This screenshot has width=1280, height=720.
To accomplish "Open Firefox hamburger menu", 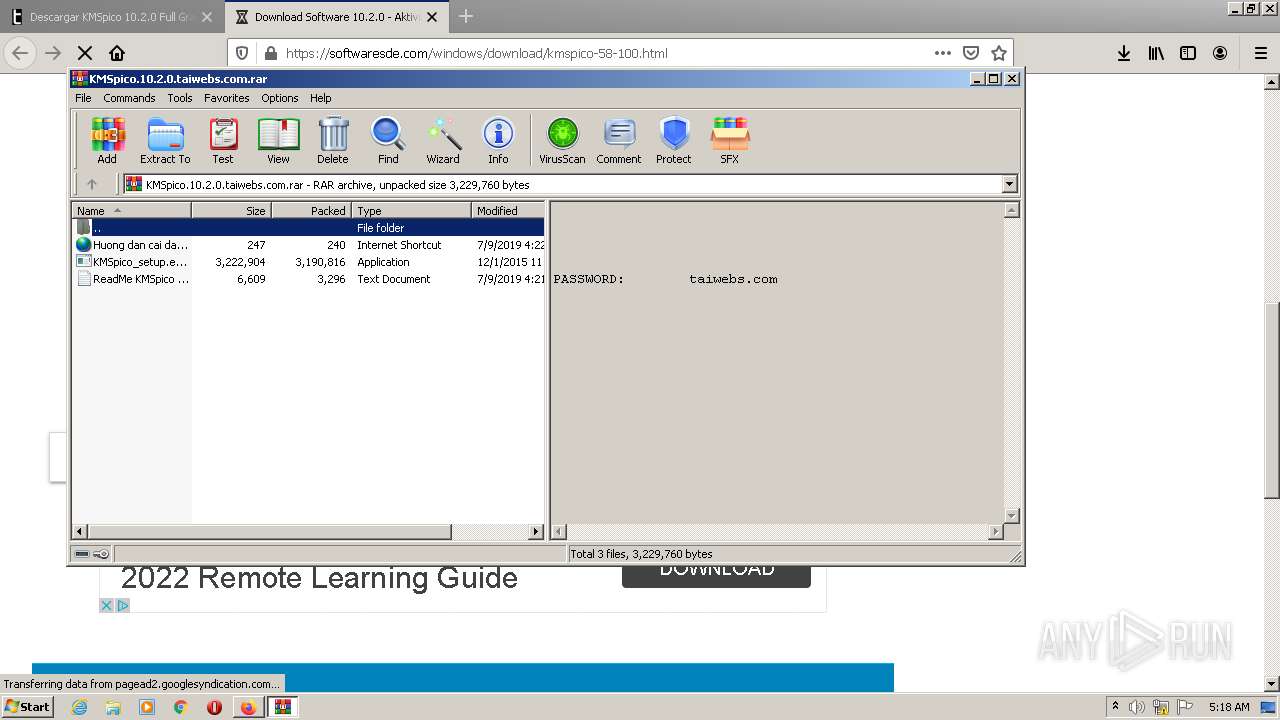I will pyautogui.click(x=1261, y=53).
